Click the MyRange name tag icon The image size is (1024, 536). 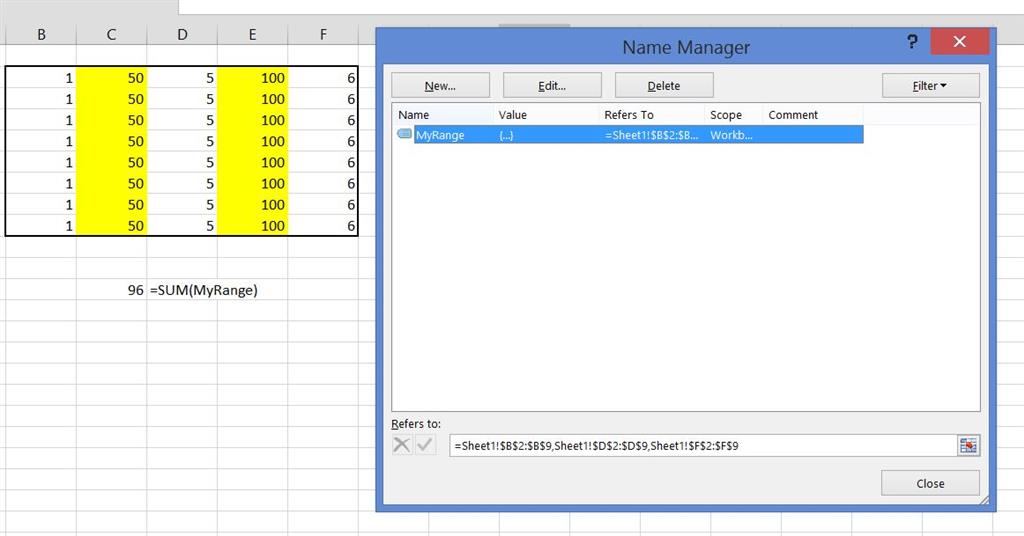point(404,134)
